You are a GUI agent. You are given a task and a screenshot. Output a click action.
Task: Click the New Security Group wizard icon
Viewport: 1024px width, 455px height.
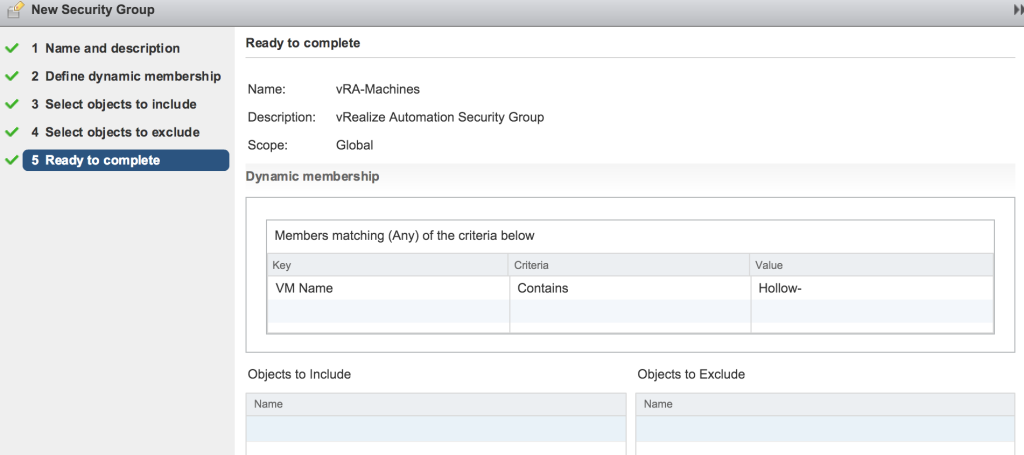pos(15,10)
